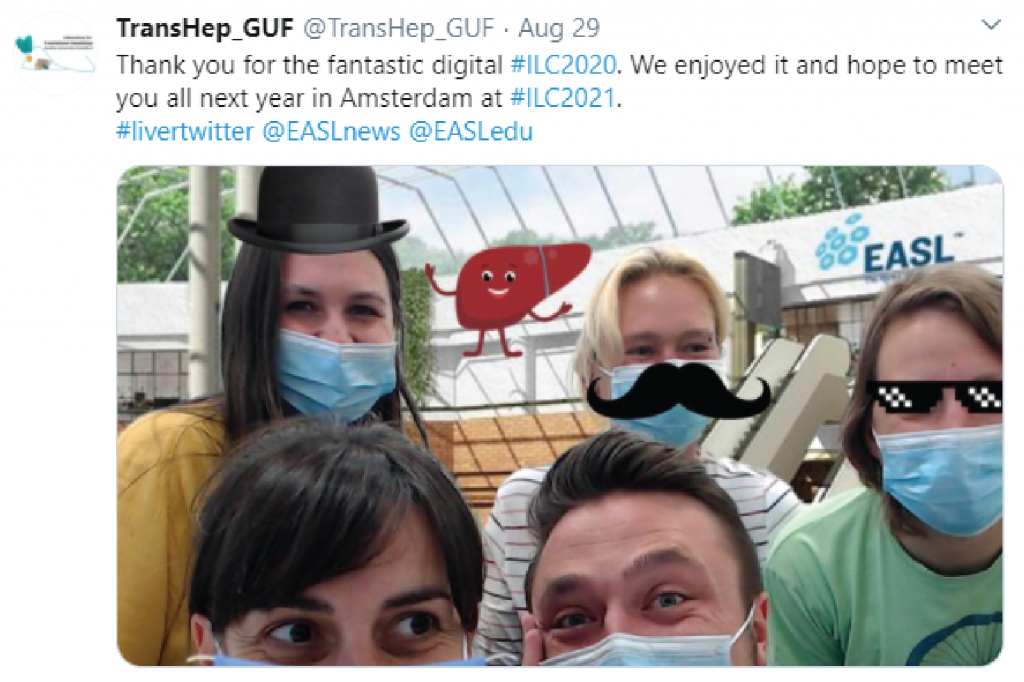Open the TransHep_GUF profile avatar
Screen dimensions: 1024x682
(56, 54)
